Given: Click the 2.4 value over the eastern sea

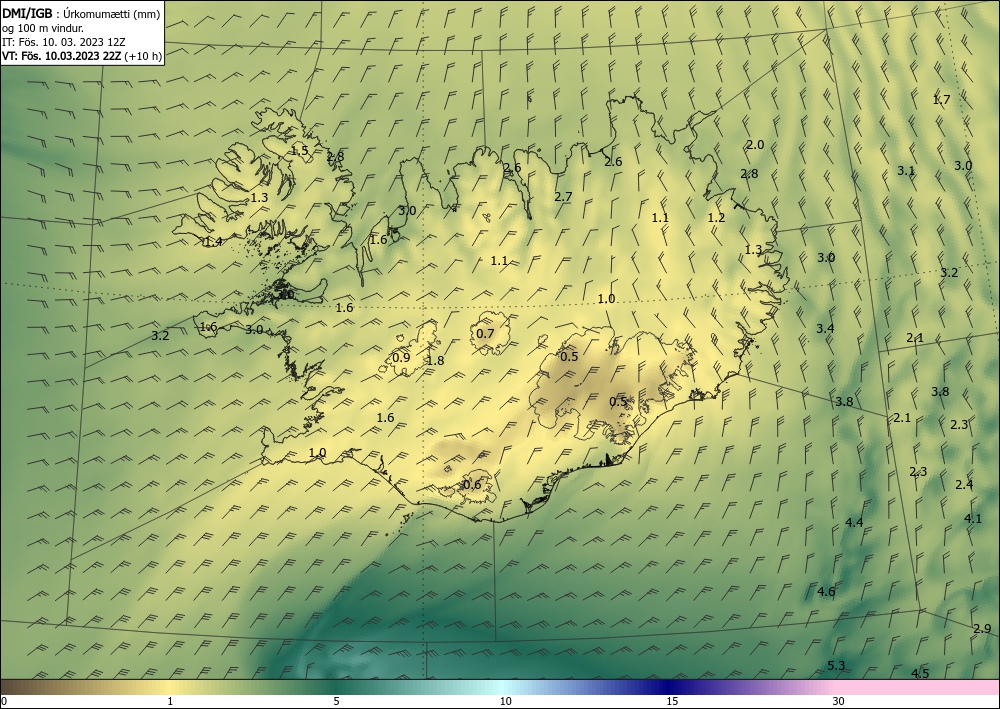Looking at the screenshot, I should [x=964, y=485].
